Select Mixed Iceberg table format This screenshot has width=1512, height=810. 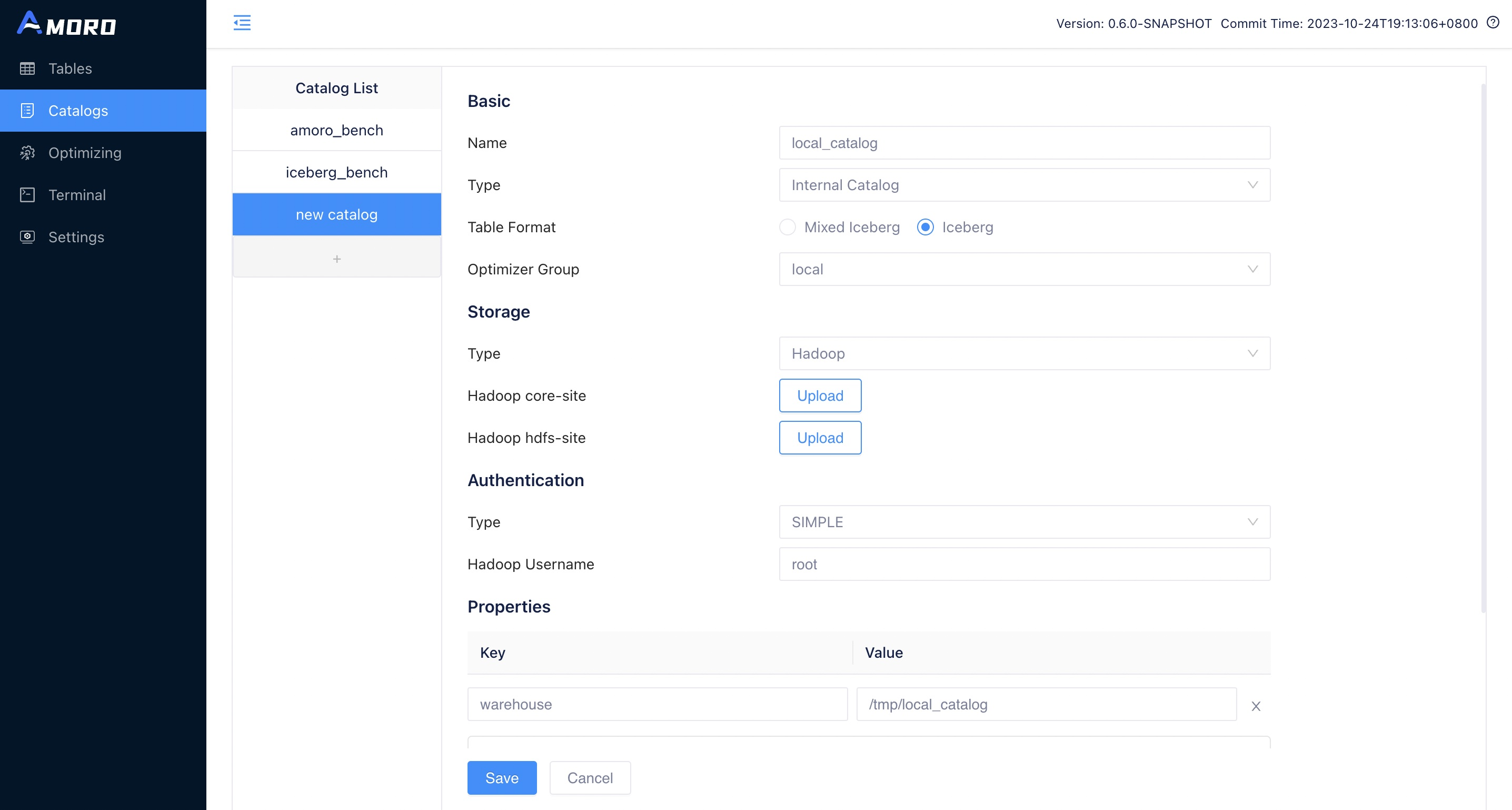coord(788,227)
